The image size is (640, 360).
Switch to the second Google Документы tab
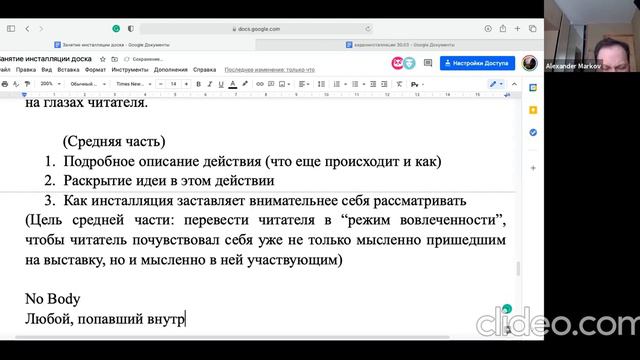pos(400,45)
